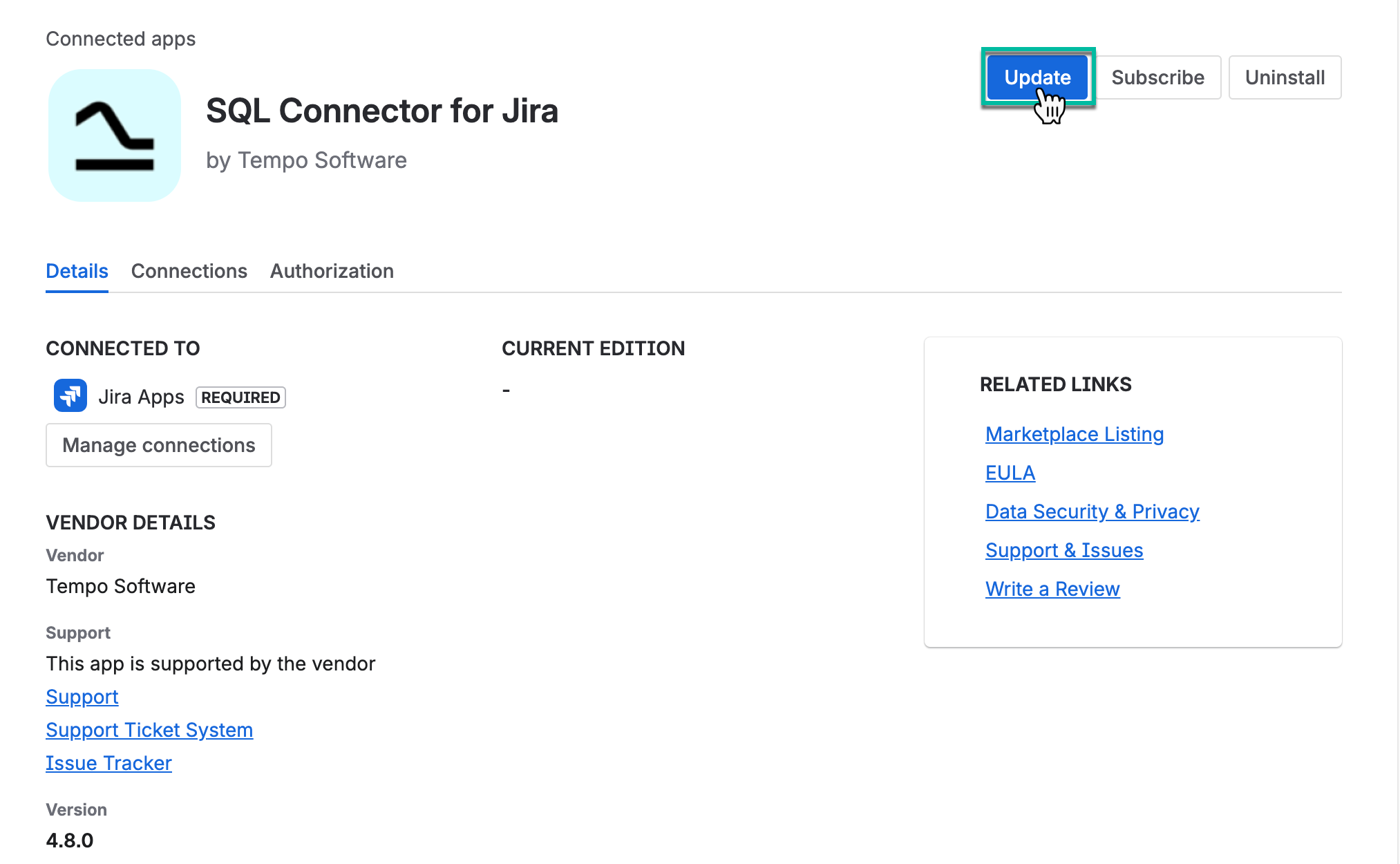Click the SQL Connector for Jira title
The width and height of the screenshot is (1400, 864).
tap(382, 111)
